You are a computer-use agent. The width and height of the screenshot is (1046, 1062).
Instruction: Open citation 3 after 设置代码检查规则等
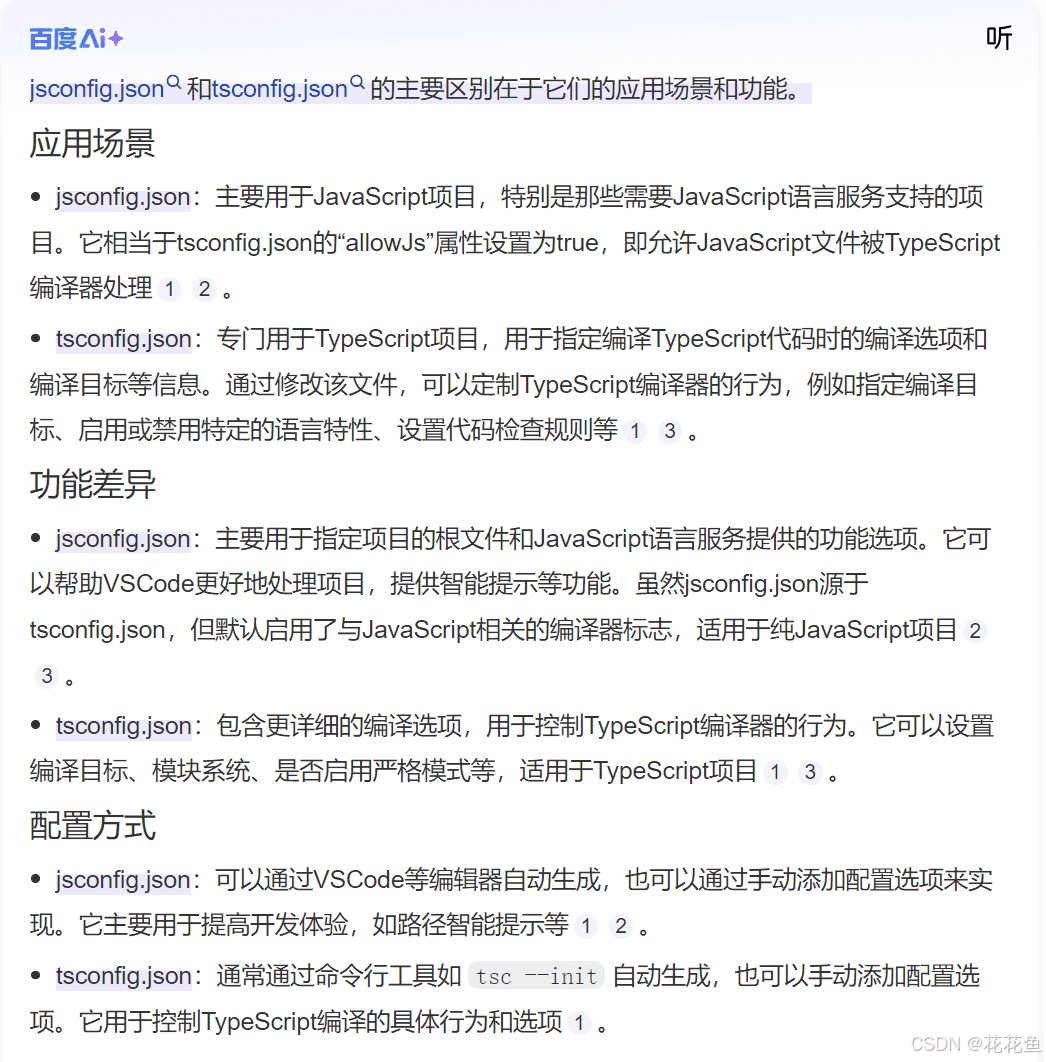click(670, 431)
